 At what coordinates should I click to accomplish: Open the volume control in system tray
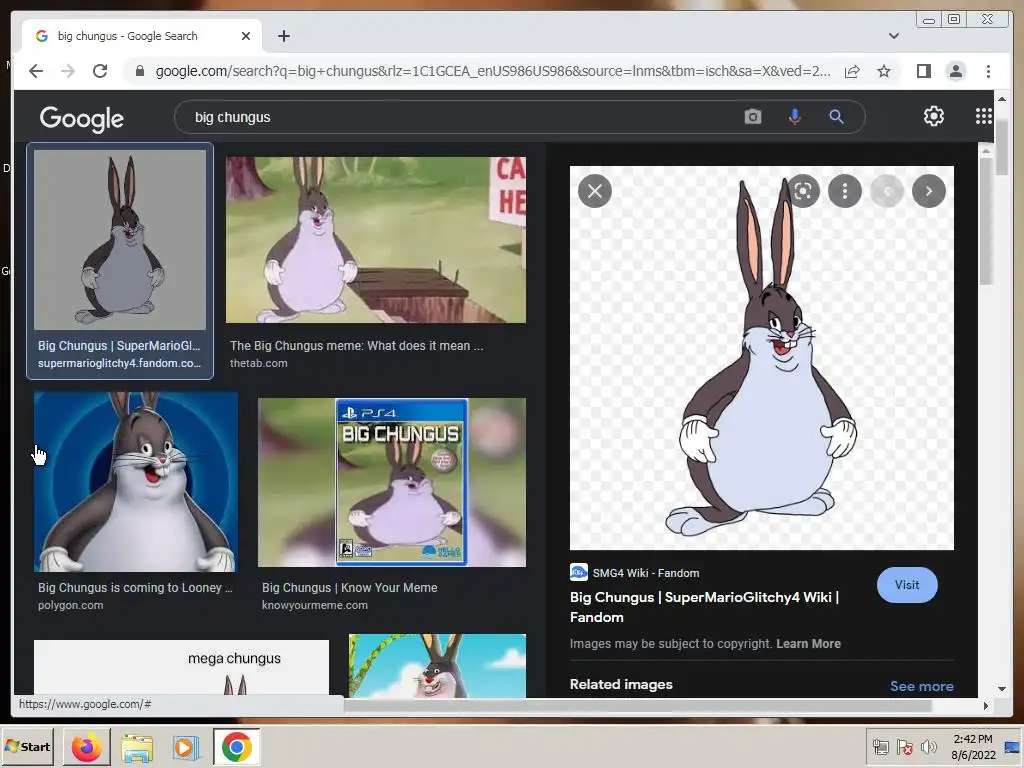coord(928,747)
